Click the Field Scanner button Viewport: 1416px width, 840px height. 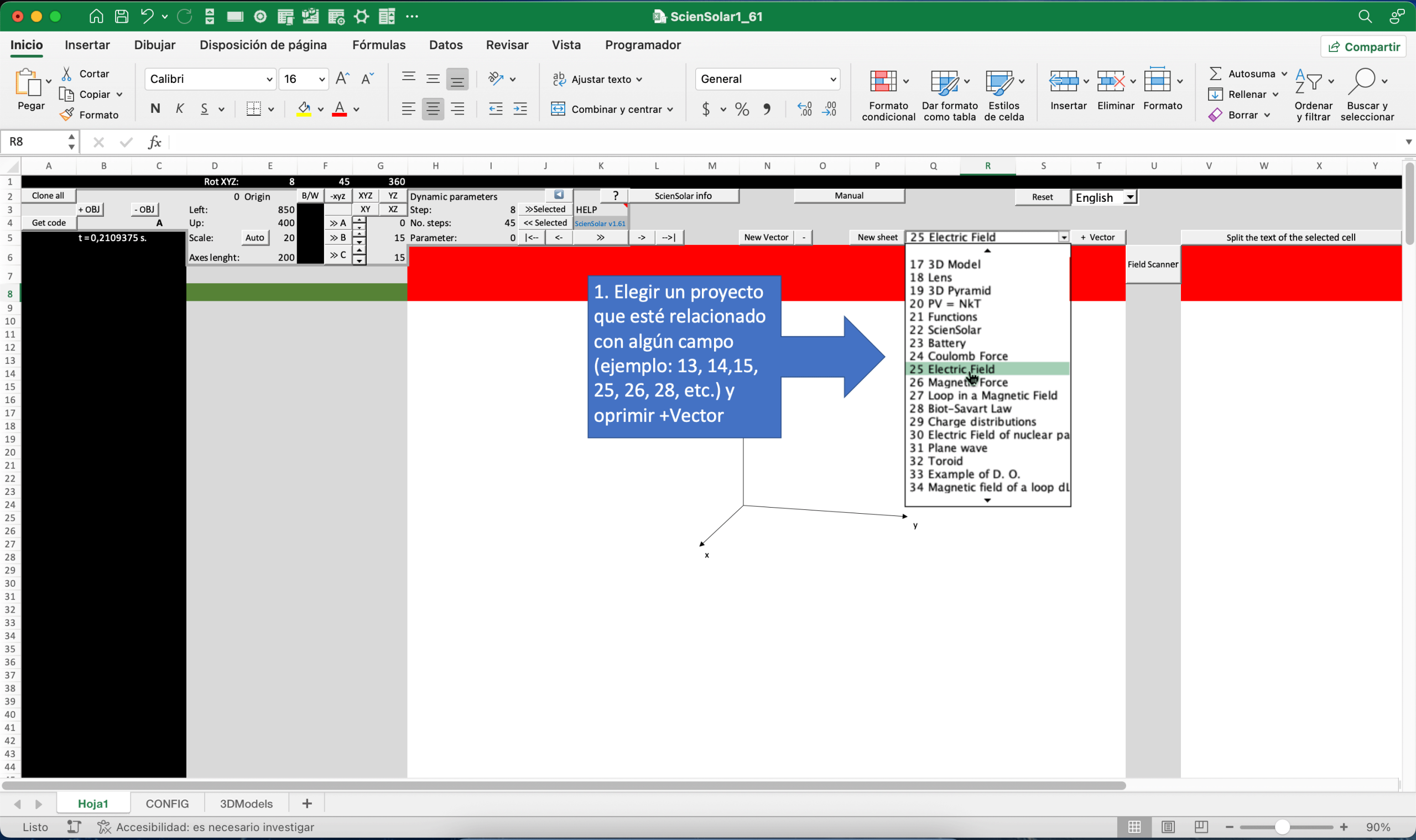[x=1152, y=264]
